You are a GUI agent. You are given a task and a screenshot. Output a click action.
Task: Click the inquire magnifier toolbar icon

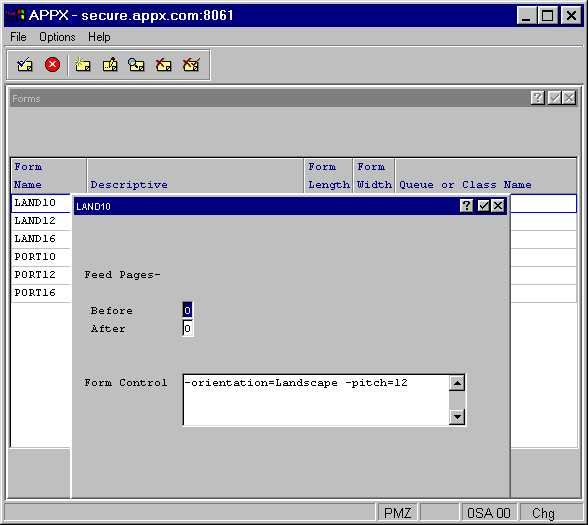pos(136,65)
